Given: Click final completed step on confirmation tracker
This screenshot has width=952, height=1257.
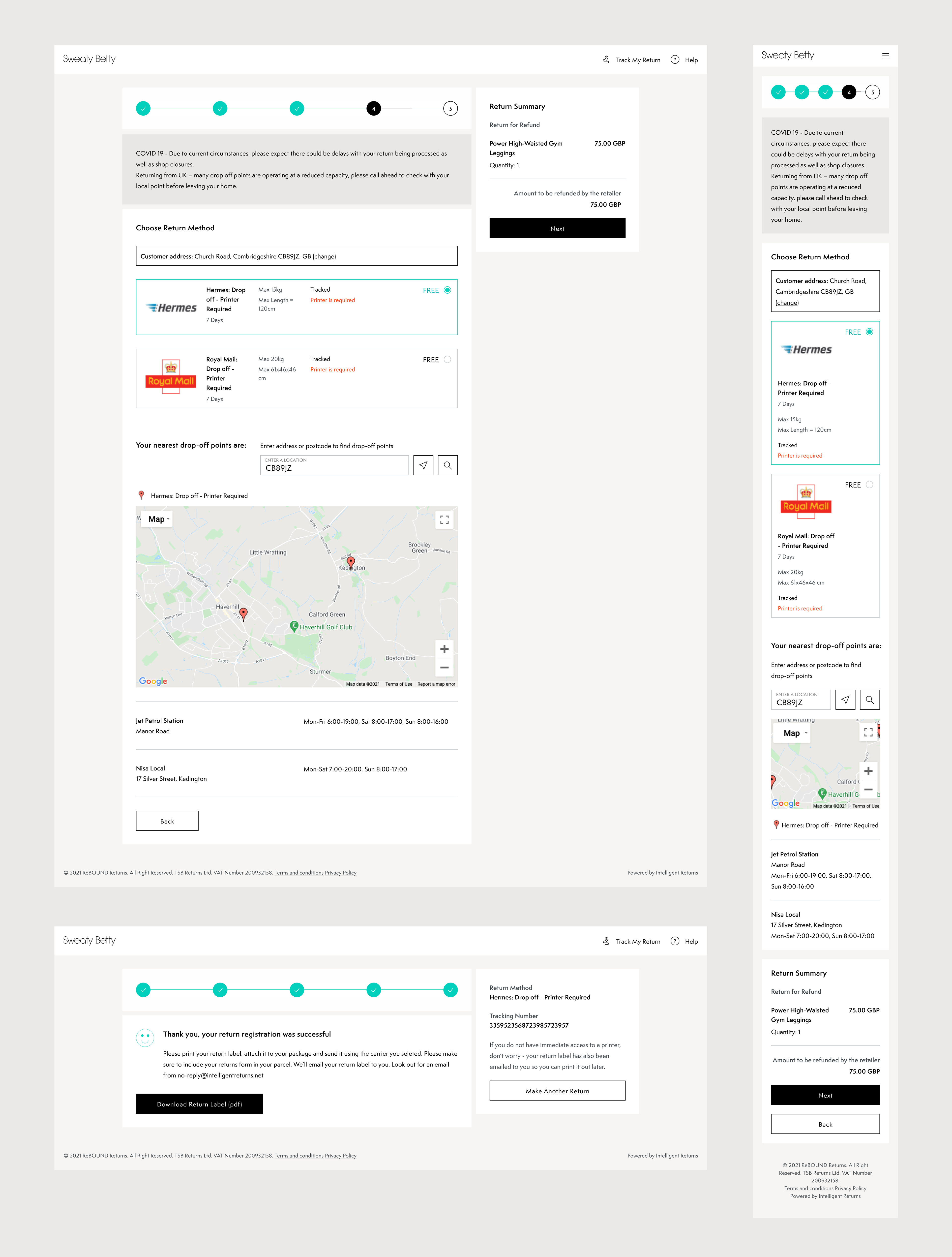Looking at the screenshot, I should tap(450, 990).
